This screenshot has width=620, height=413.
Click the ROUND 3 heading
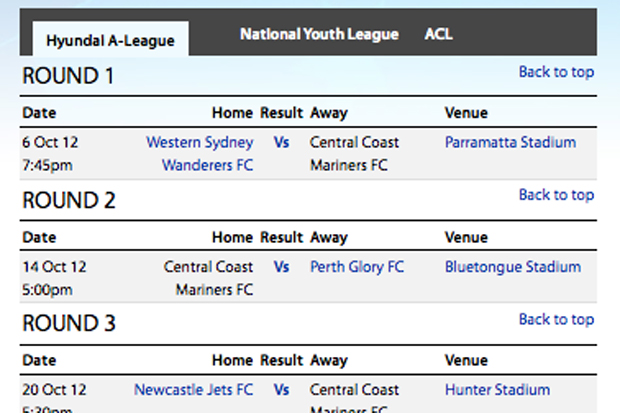pos(69,324)
